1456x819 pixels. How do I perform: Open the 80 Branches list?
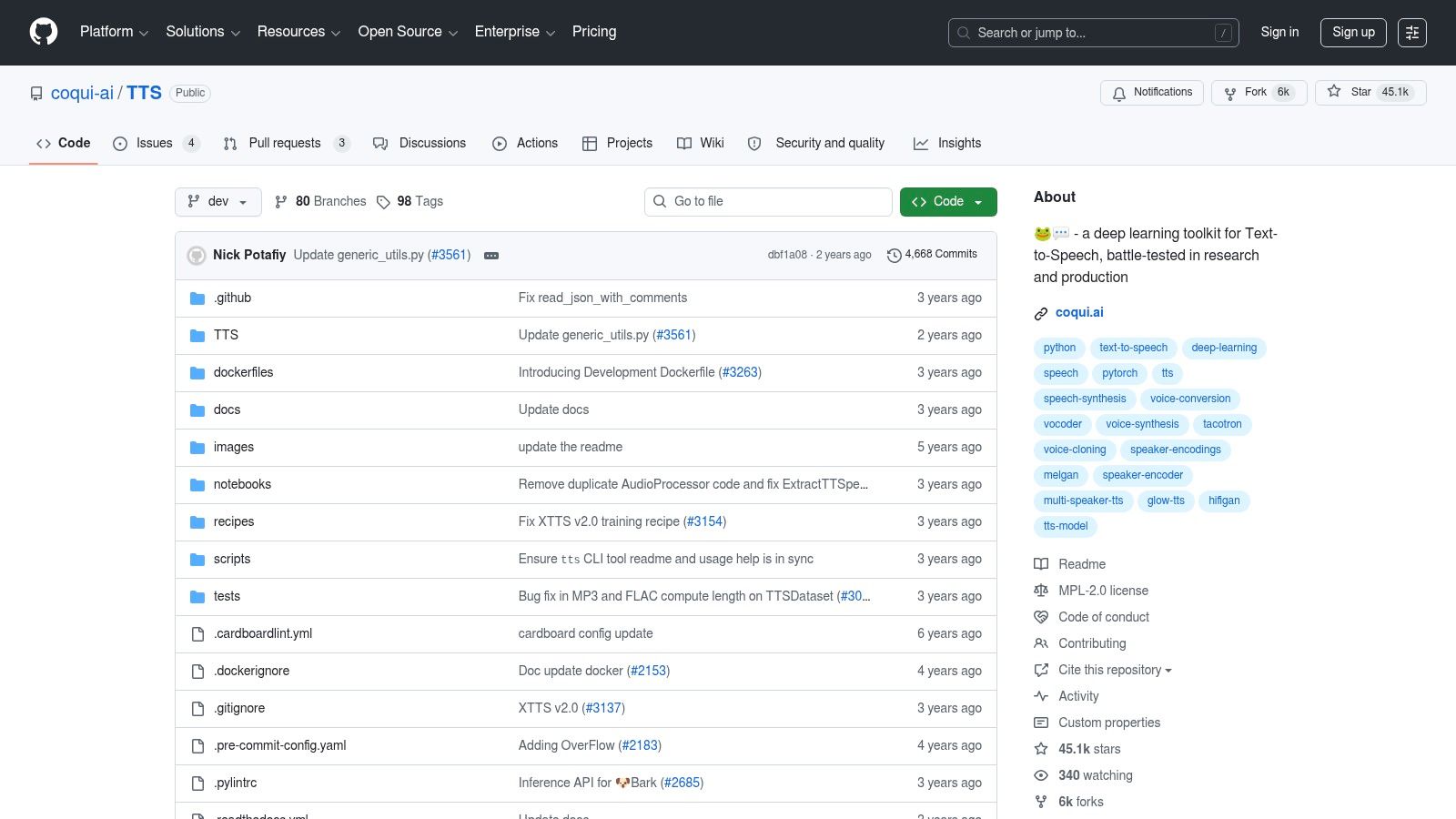click(320, 202)
